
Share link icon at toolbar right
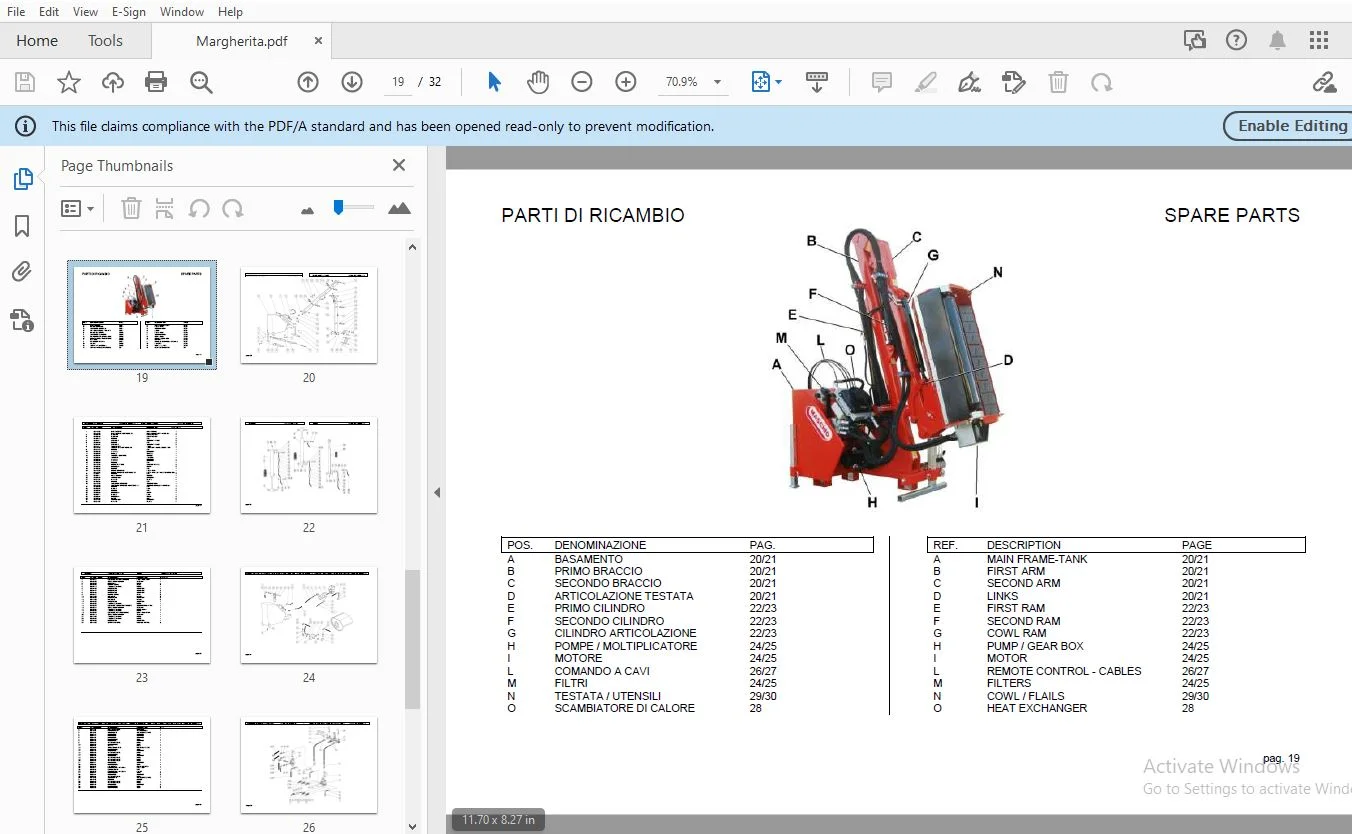pos(1324,82)
